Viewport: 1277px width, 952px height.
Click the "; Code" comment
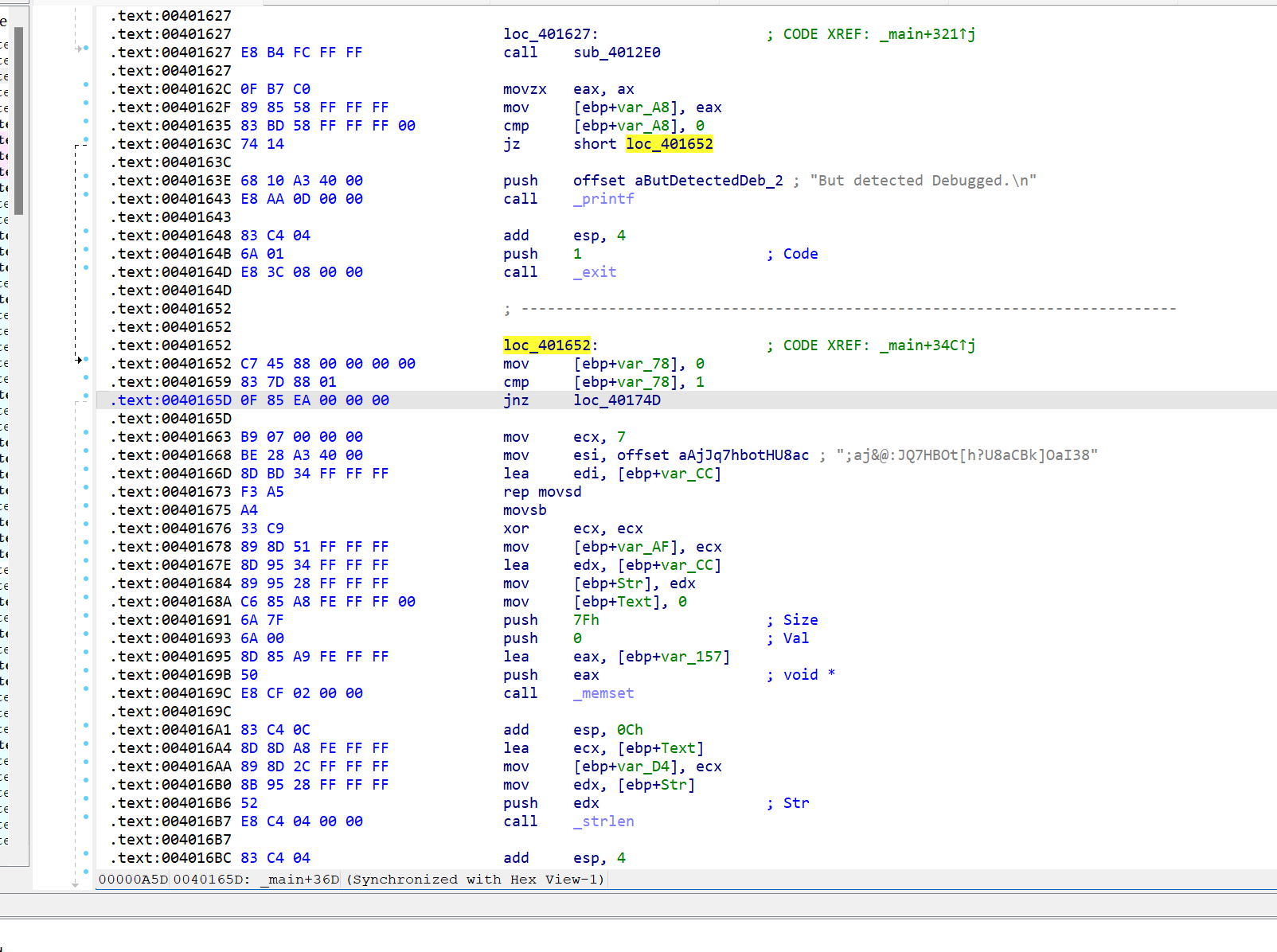point(792,254)
